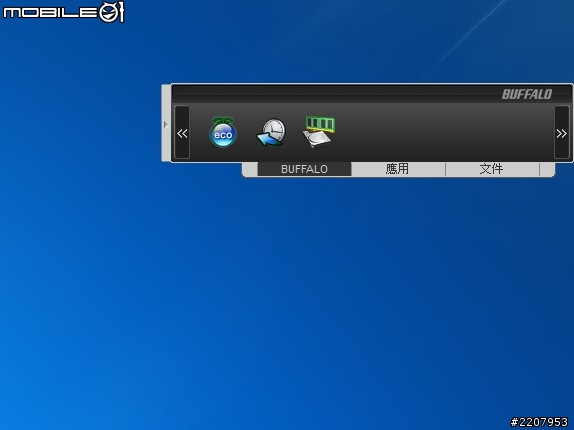Image resolution: width=574 pixels, height=430 pixels.
Task: Open the RAM disk utility icon
Action: 319,132
